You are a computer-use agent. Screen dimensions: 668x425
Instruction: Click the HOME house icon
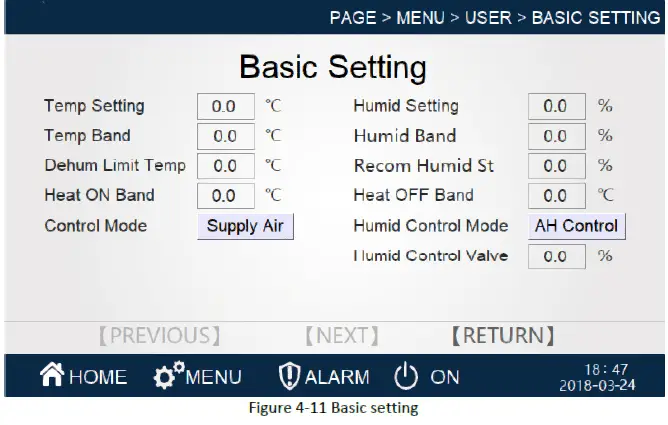tap(52, 376)
